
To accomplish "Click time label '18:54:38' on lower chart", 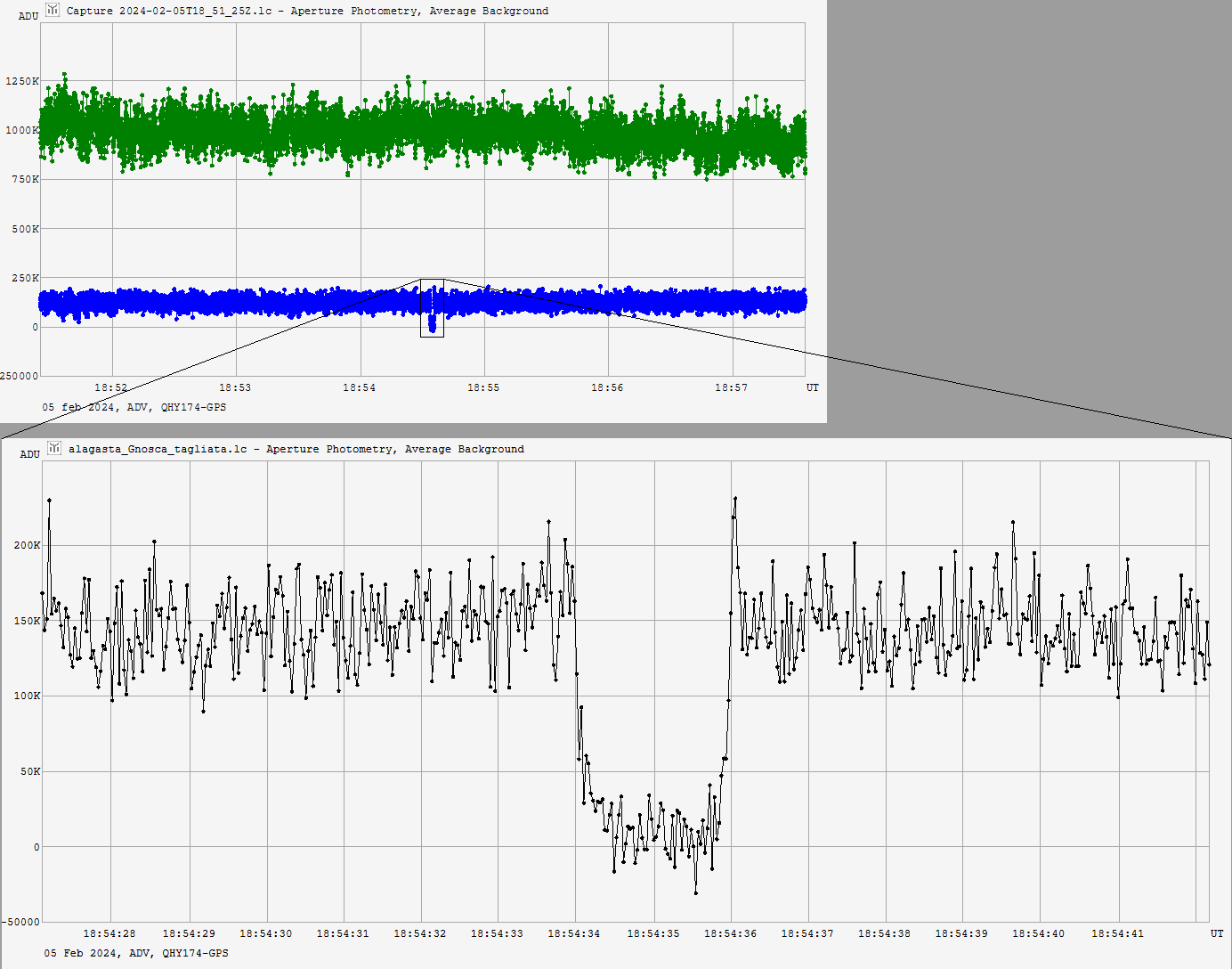I will click(885, 933).
